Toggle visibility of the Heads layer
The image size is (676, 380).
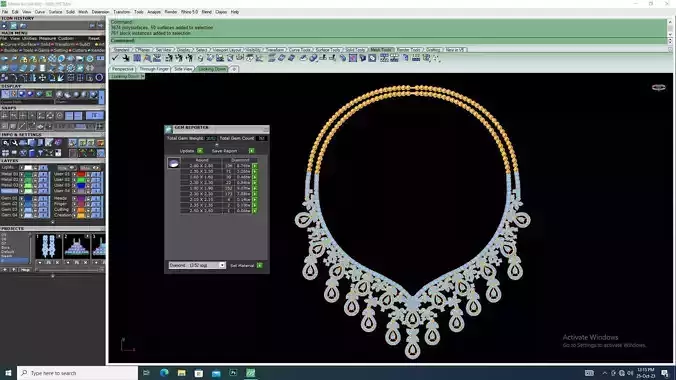point(95,198)
